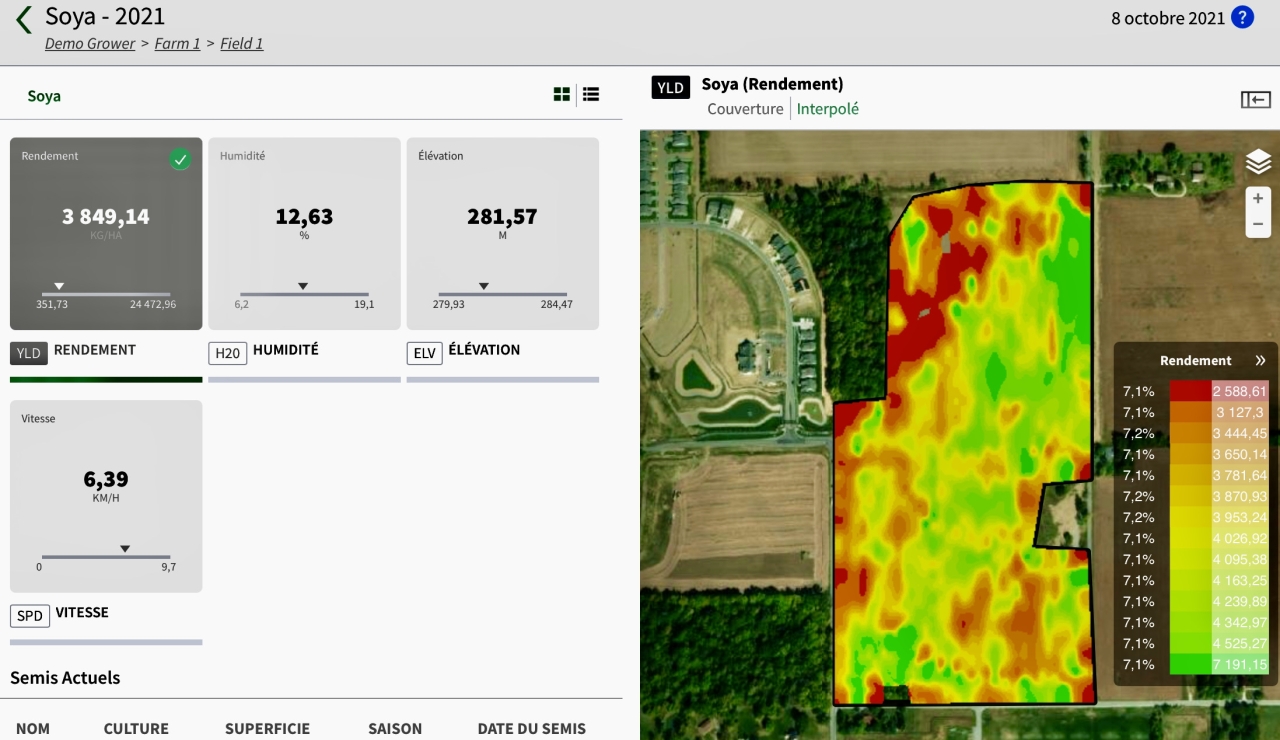Click the H20 tag under Humidité card

[227, 353]
